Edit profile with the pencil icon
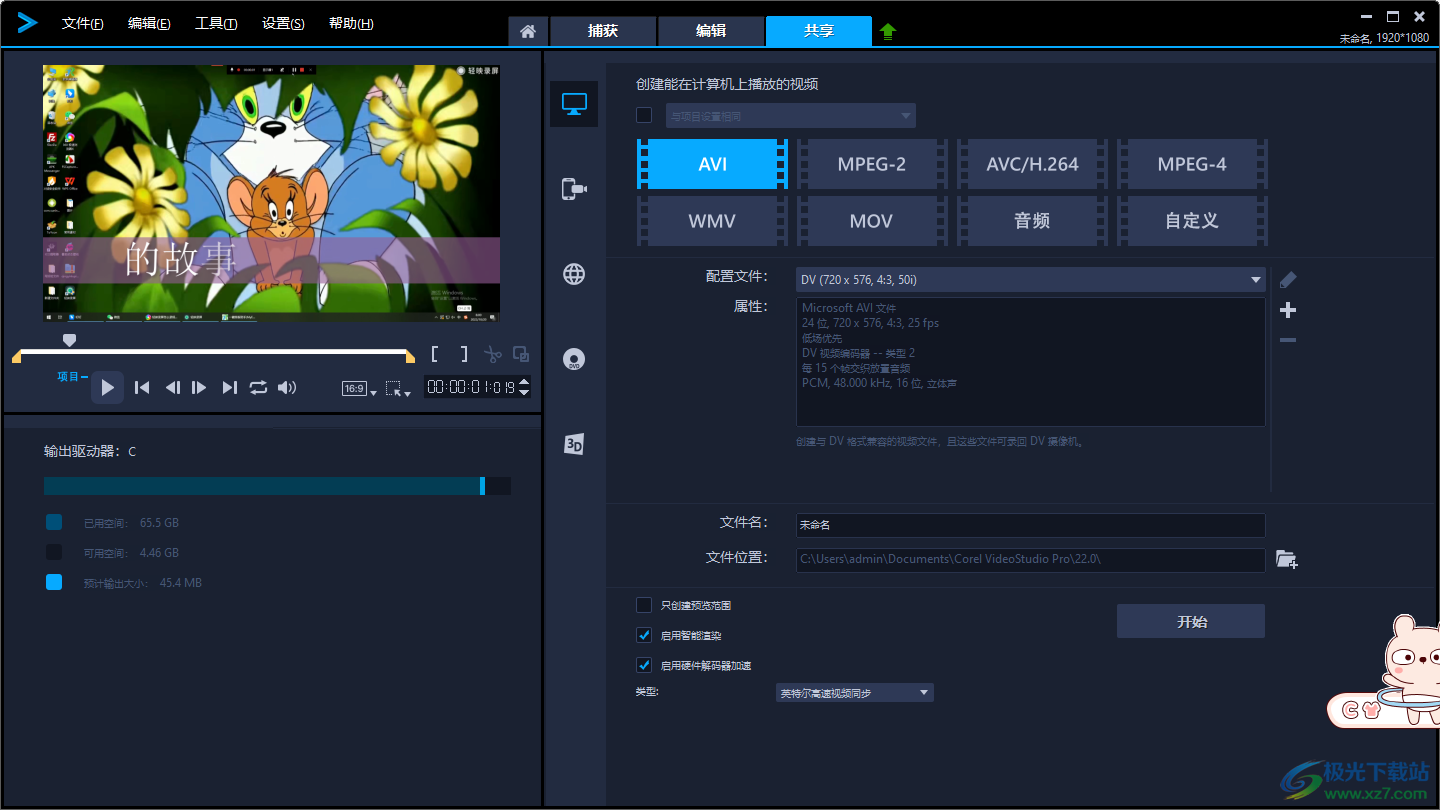 coord(1288,280)
